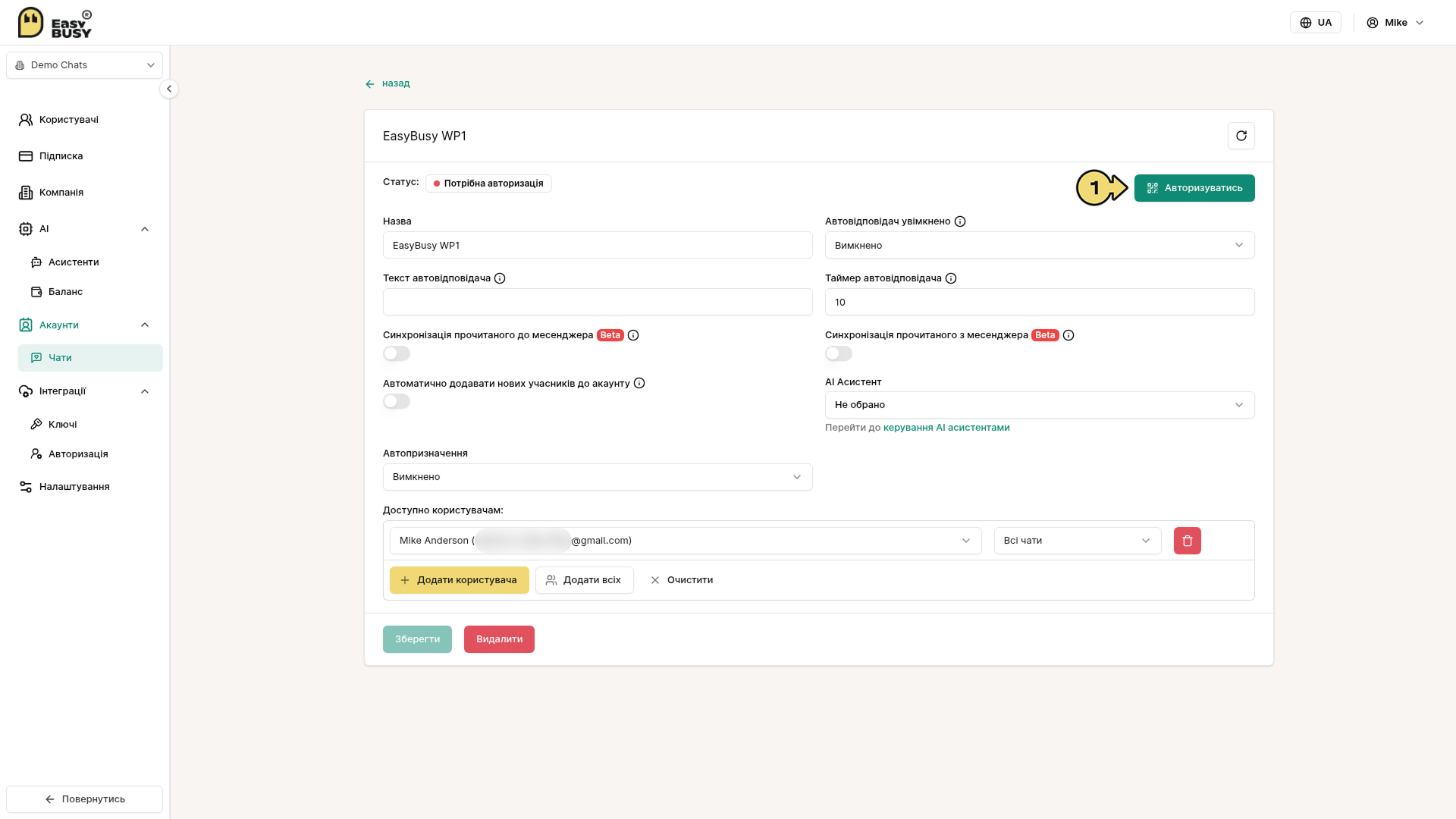
Task: Follow the керування AI асистентами link
Action: 946,428
